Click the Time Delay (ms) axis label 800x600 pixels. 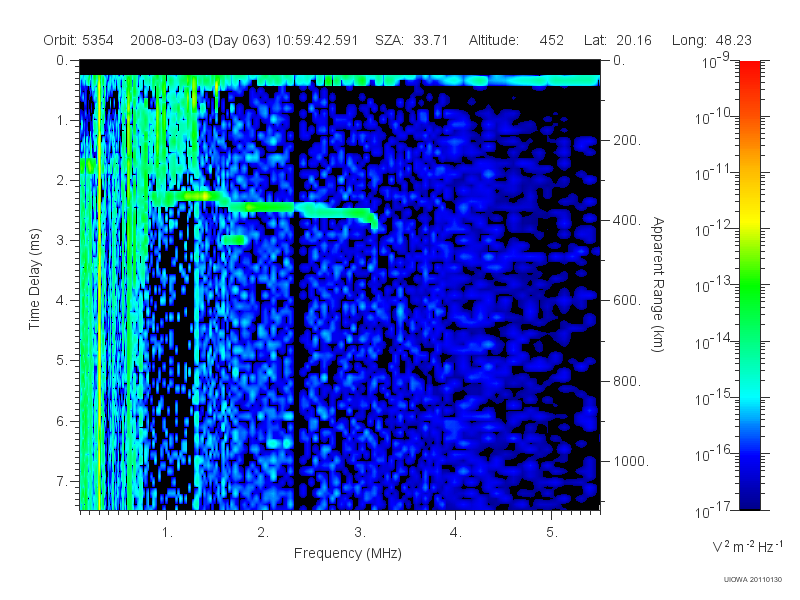point(34,279)
